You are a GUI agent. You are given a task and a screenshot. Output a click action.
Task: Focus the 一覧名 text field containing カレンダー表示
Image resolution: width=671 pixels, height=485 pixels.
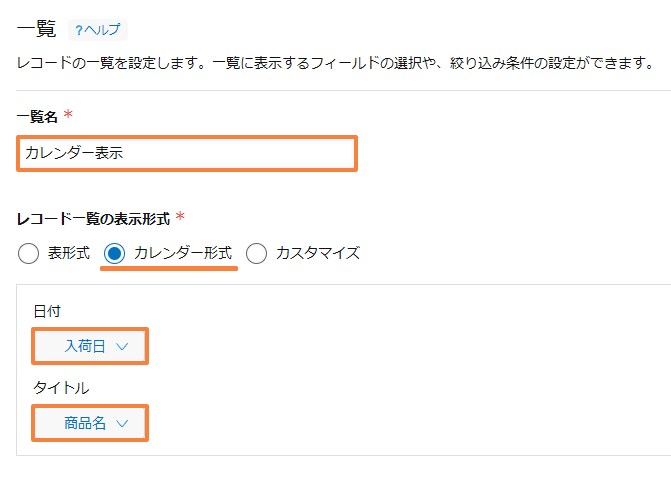187,153
